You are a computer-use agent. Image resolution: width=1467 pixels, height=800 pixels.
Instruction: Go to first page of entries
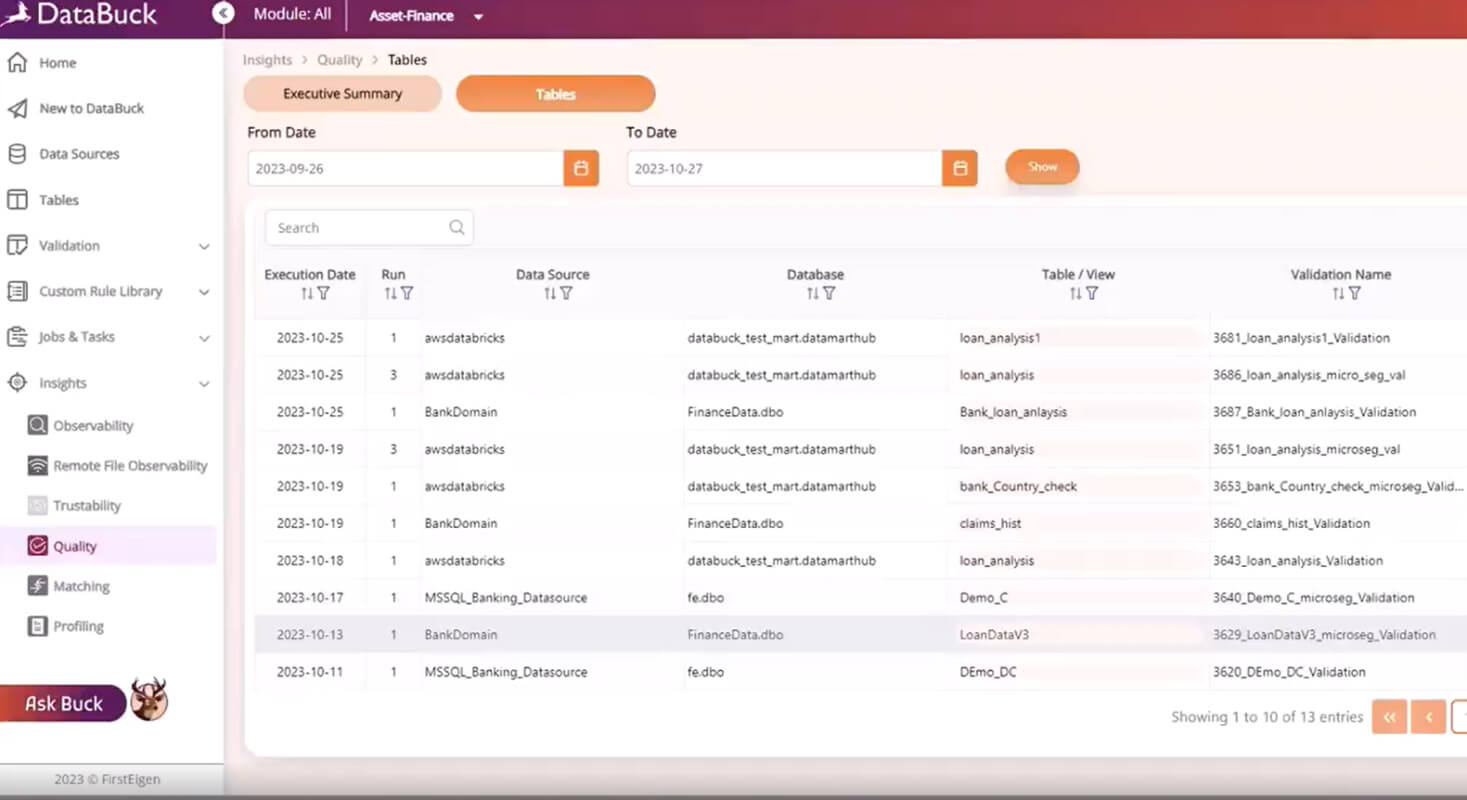pos(1389,717)
